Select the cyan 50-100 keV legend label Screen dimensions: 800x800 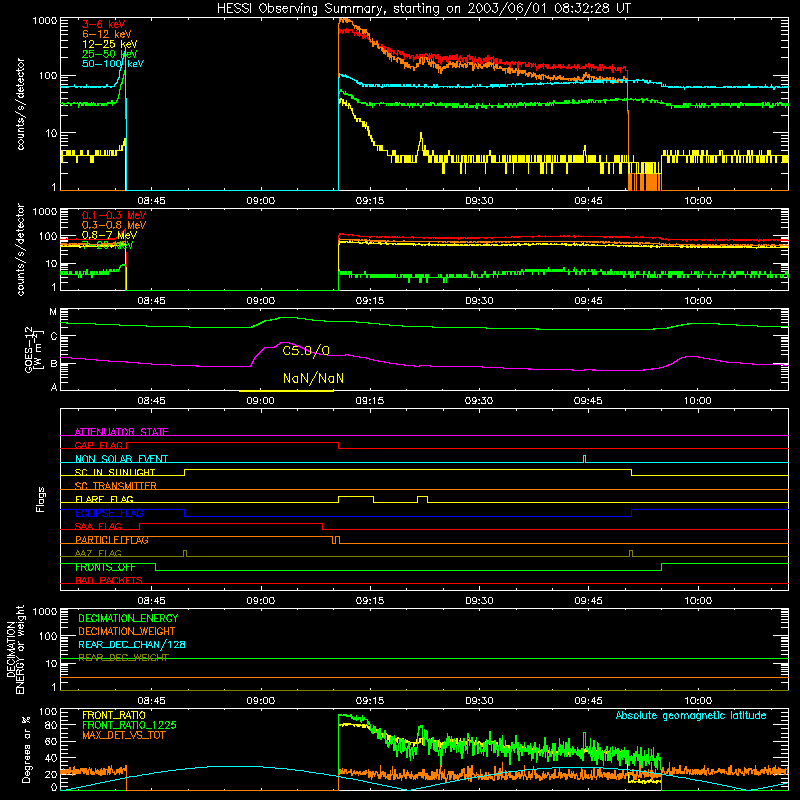(x=113, y=64)
